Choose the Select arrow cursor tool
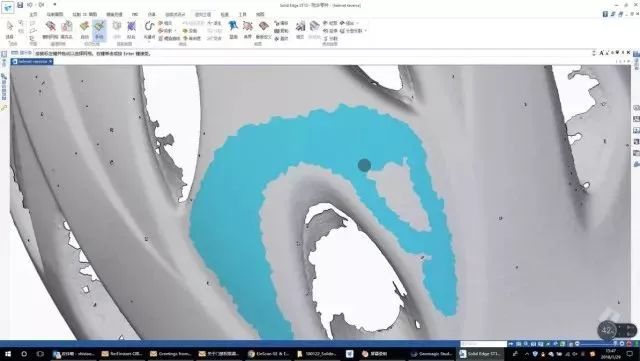 tap(9, 29)
